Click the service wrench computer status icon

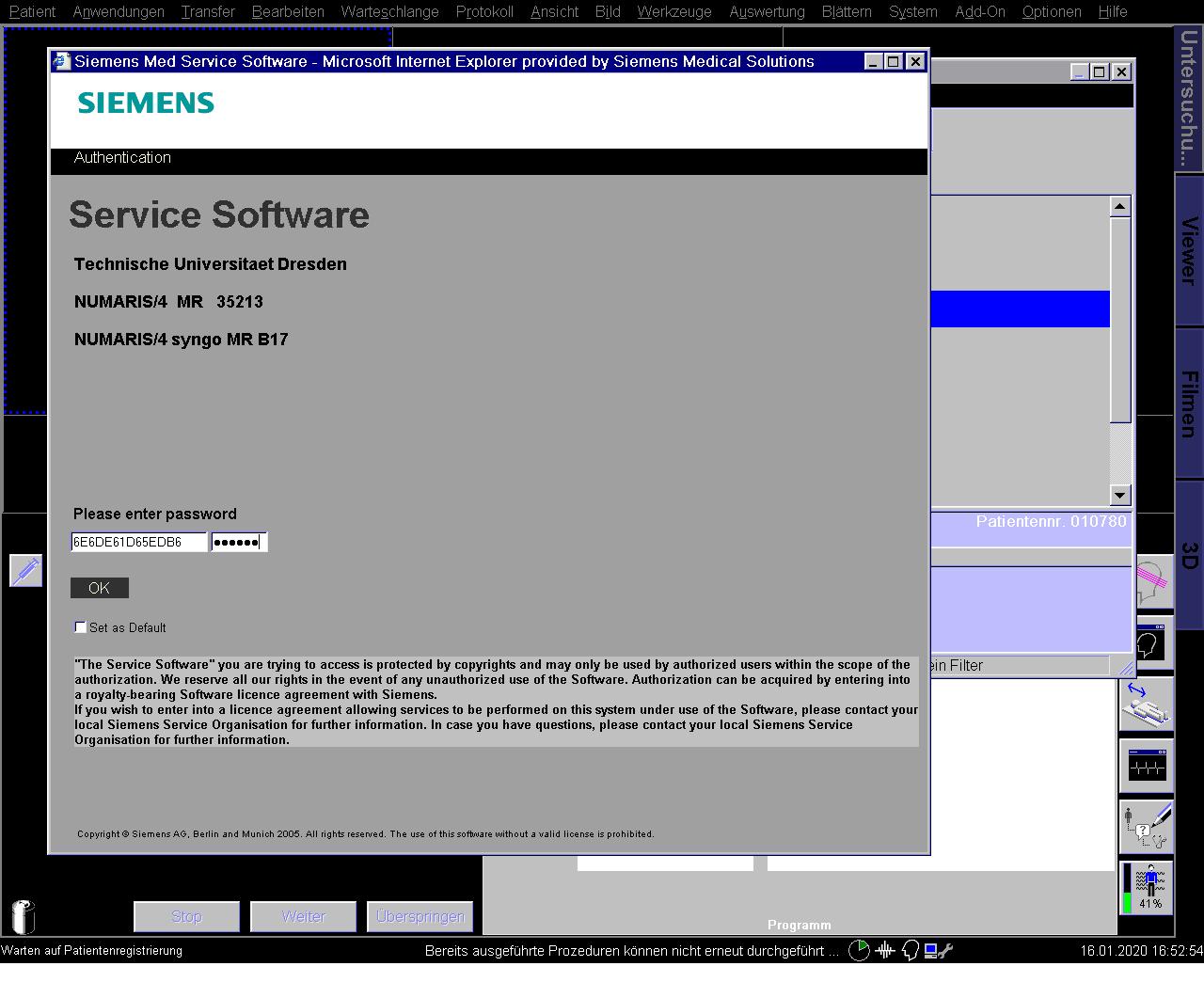[938, 951]
